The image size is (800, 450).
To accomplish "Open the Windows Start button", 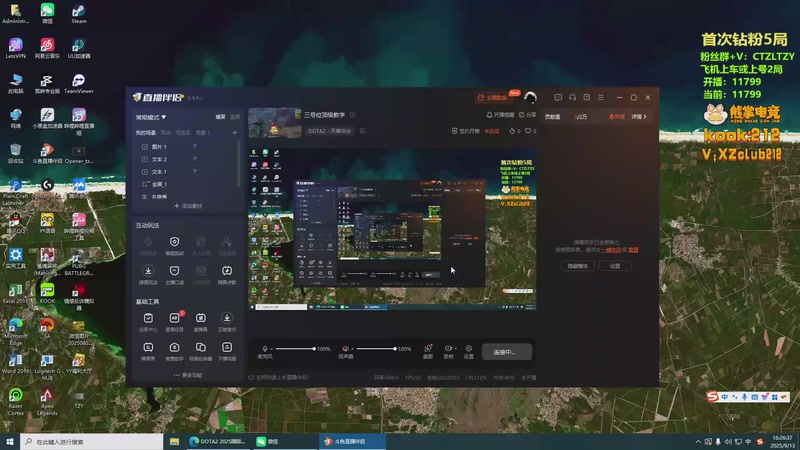I will tap(10, 442).
